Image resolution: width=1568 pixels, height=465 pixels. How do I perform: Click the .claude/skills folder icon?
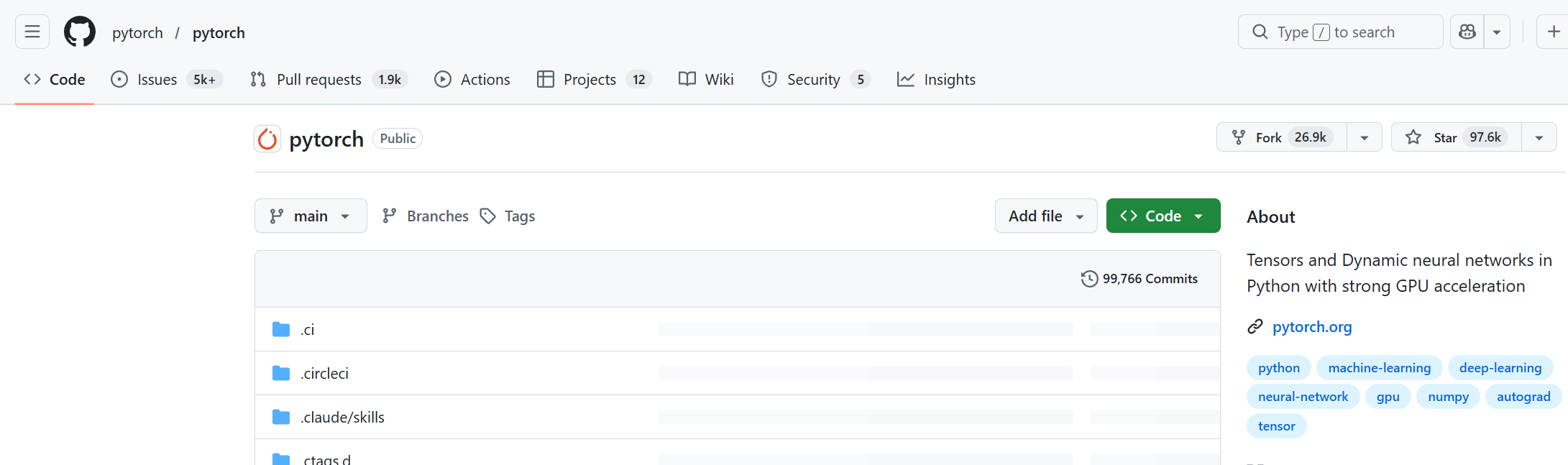tap(281, 417)
